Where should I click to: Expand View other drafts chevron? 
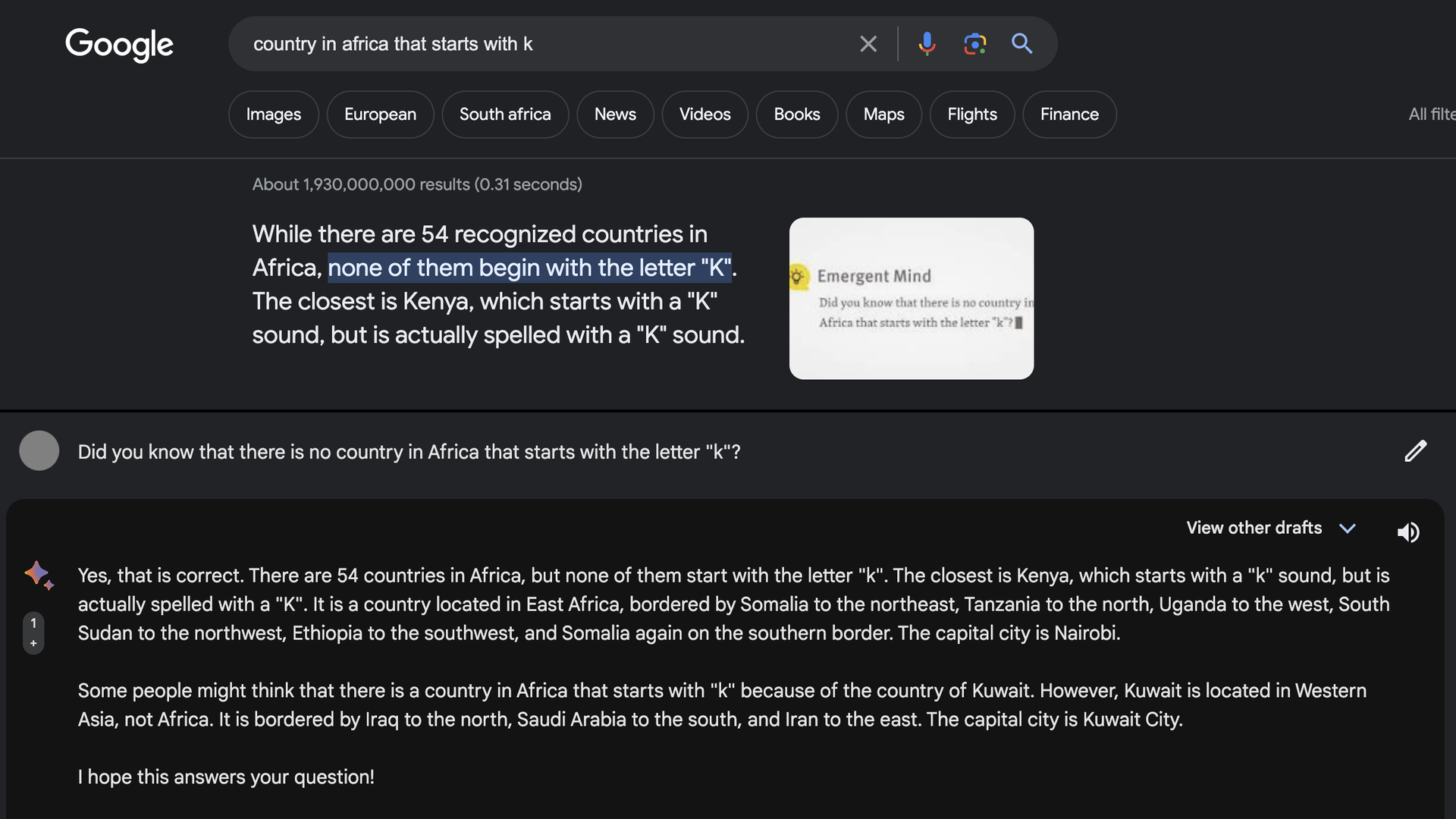(1347, 529)
